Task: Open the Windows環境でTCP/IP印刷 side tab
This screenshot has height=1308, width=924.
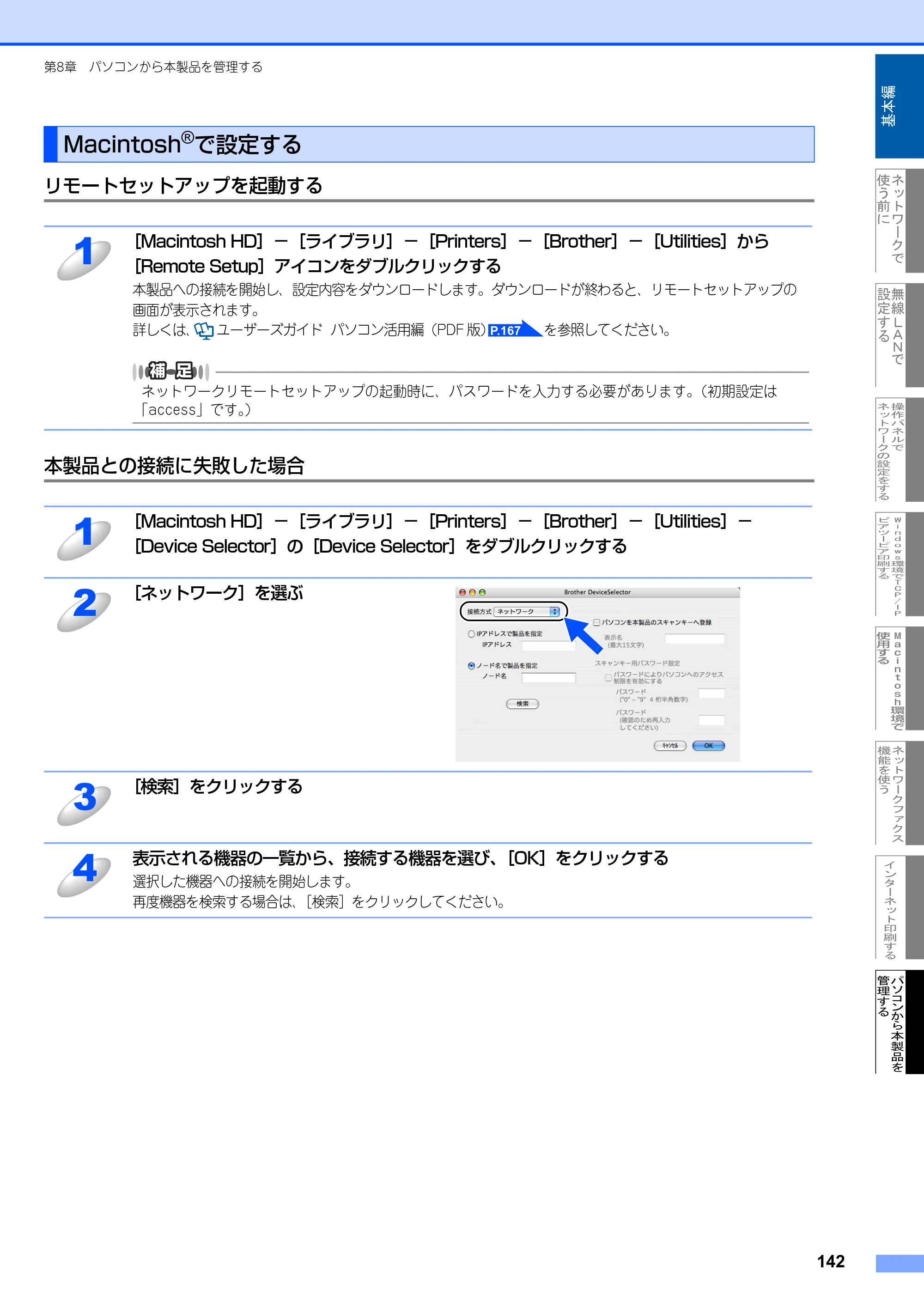Action: (x=899, y=564)
